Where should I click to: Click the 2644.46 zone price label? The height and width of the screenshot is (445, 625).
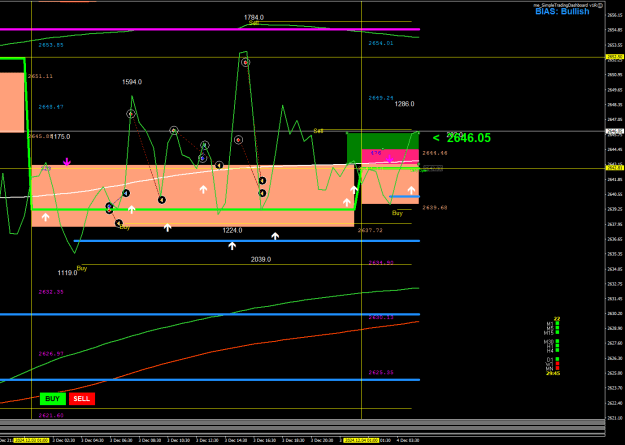pyautogui.click(x=435, y=153)
